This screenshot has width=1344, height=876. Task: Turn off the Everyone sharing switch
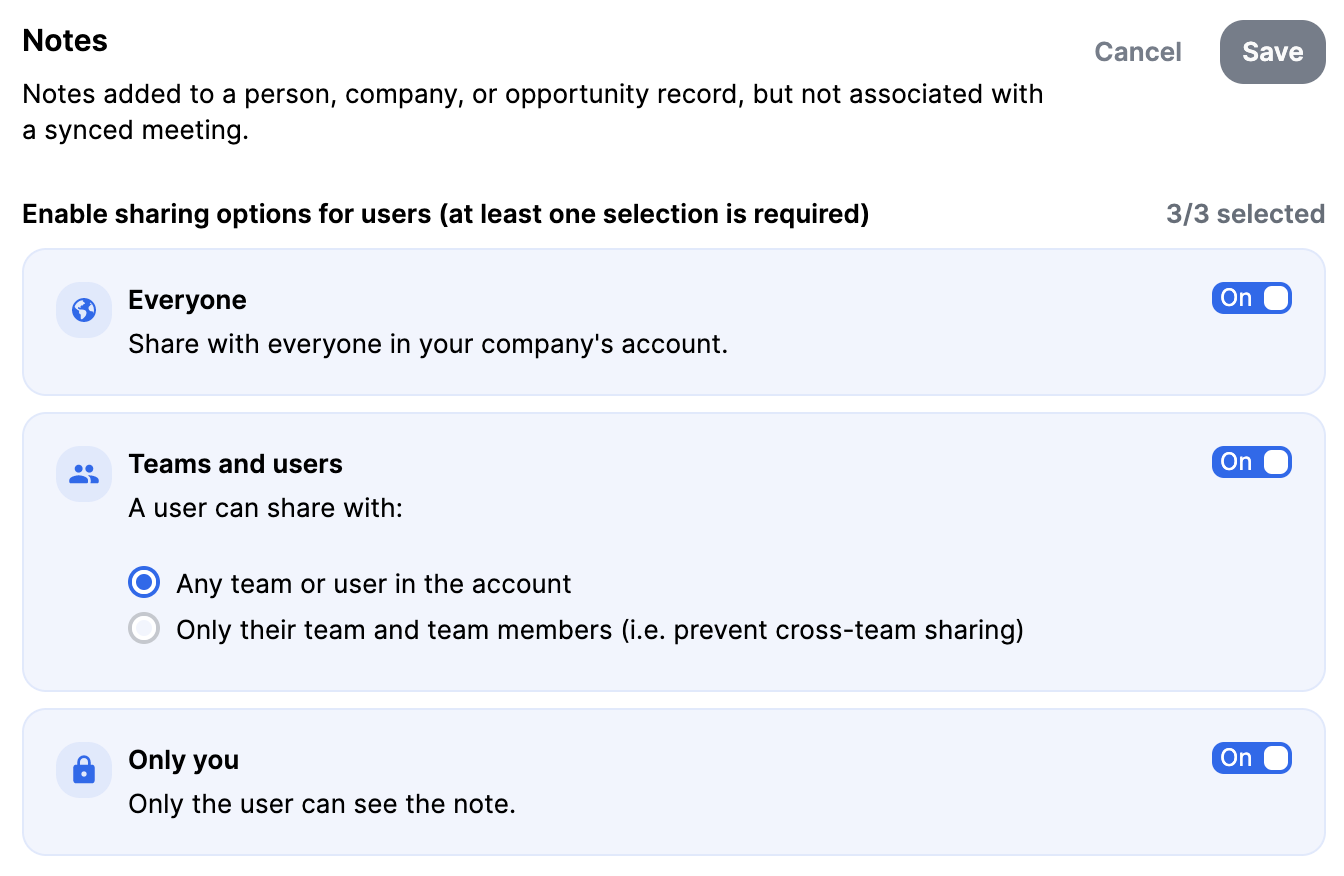click(1252, 298)
